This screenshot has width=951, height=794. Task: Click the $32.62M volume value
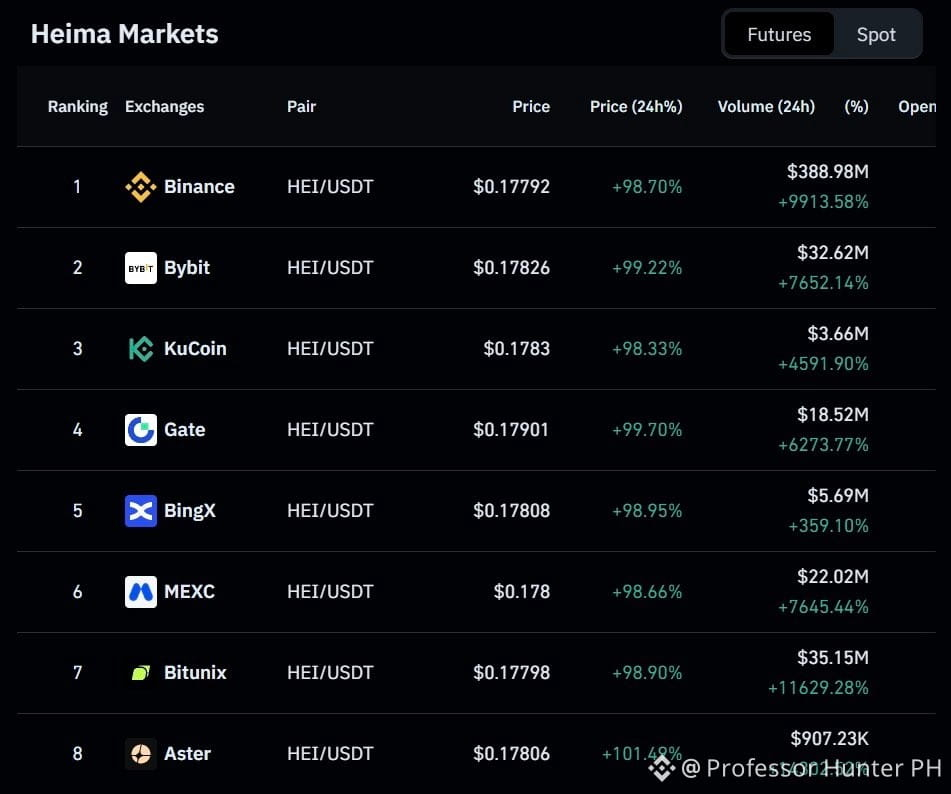tap(833, 253)
